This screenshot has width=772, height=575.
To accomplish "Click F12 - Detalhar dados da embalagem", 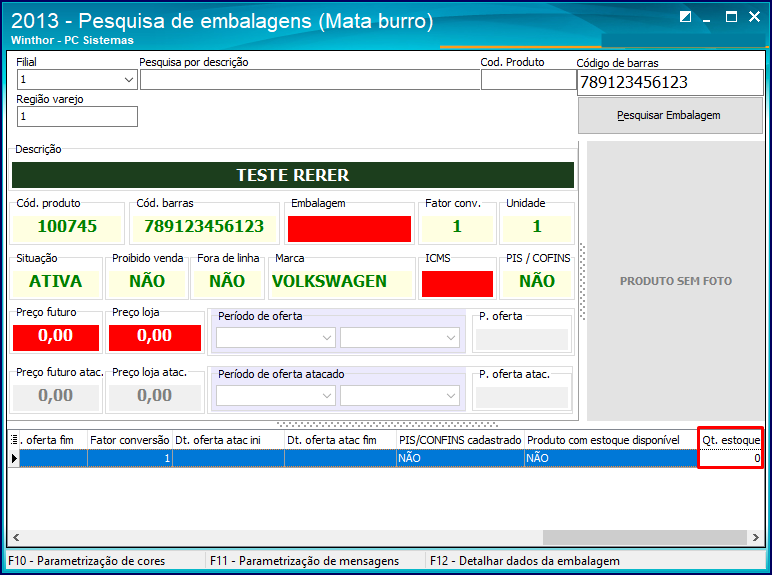I will click(525, 561).
